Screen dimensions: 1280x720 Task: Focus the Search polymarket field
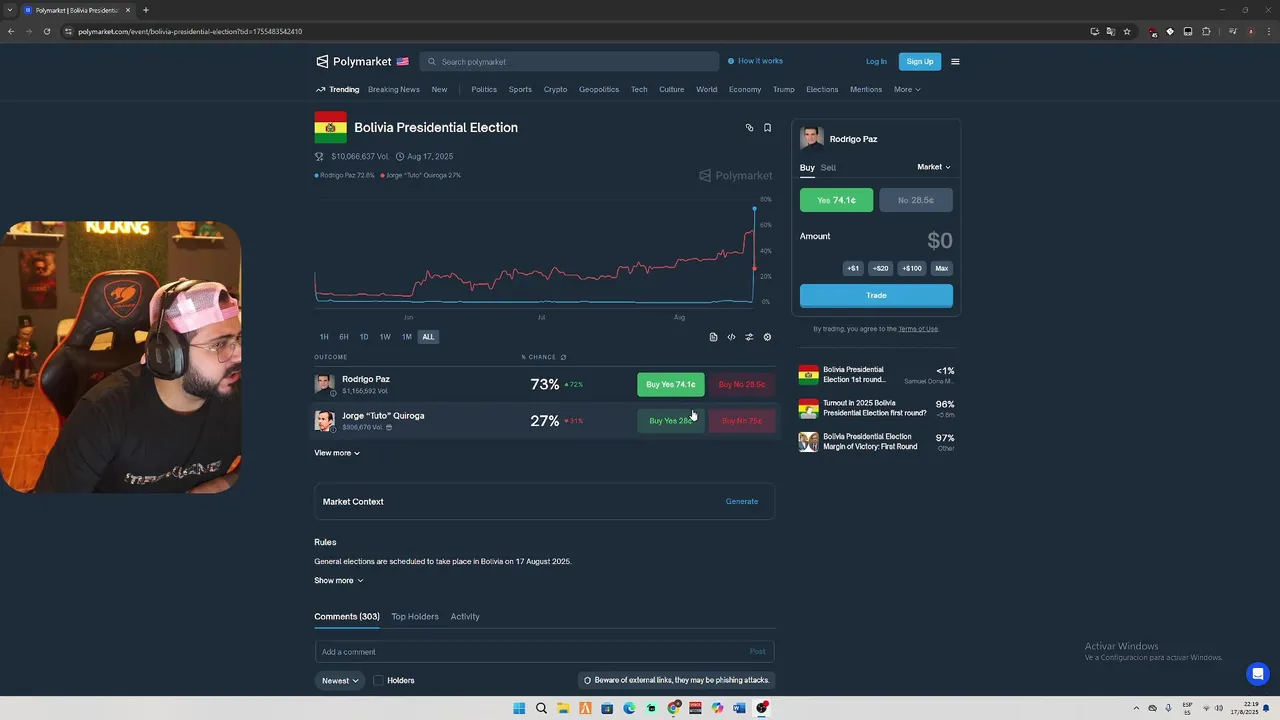(x=569, y=62)
